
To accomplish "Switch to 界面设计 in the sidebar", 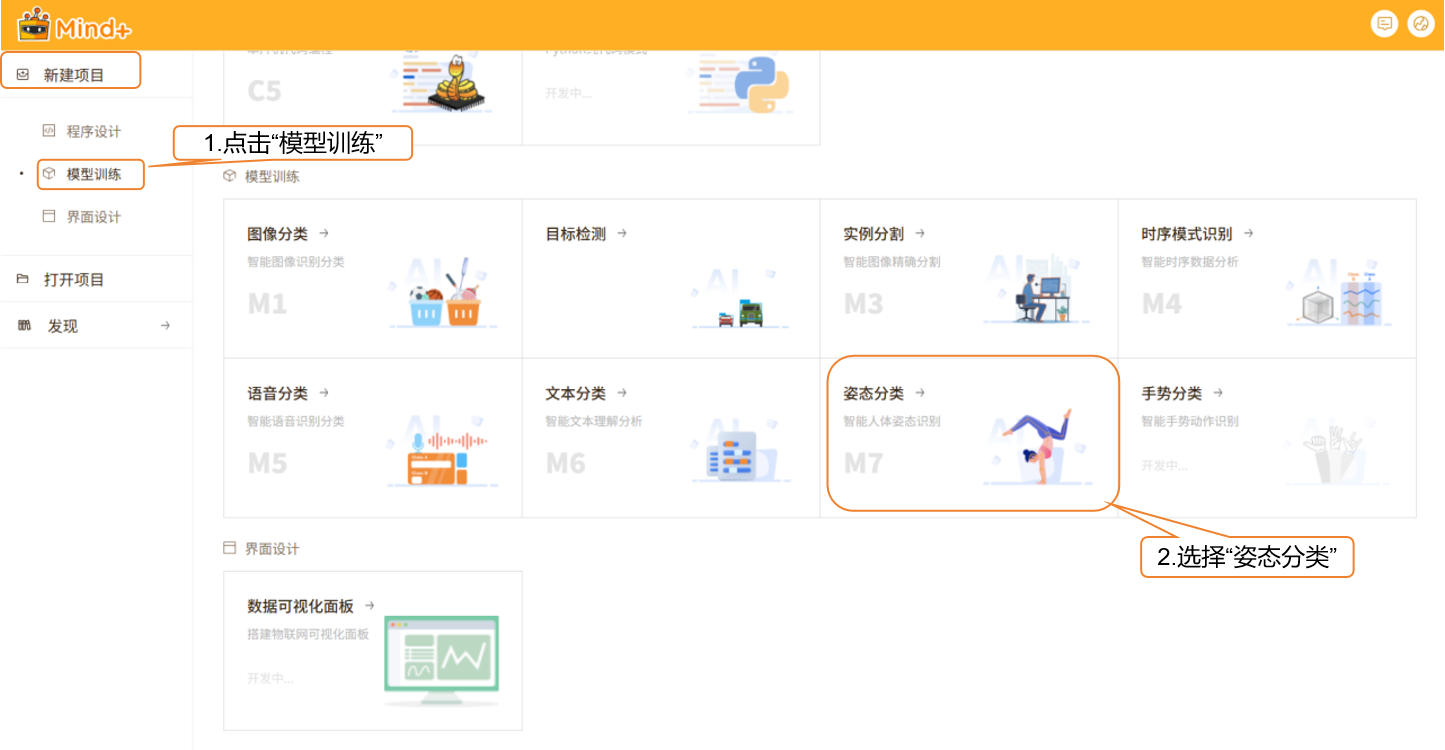I will (x=93, y=217).
